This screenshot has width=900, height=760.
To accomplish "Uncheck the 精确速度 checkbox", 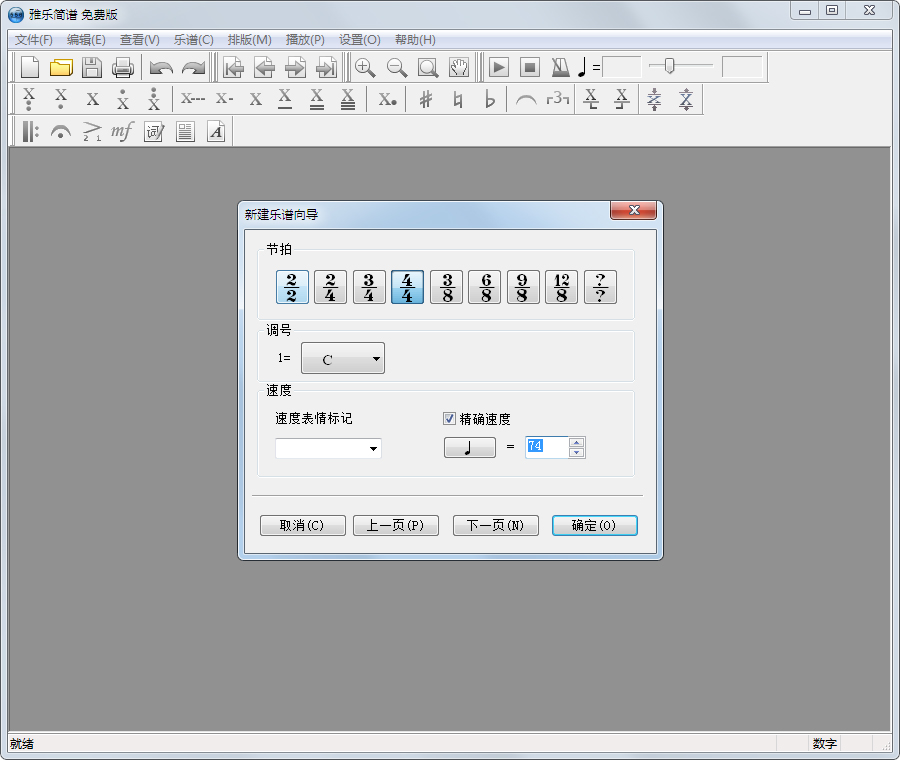I will [449, 418].
